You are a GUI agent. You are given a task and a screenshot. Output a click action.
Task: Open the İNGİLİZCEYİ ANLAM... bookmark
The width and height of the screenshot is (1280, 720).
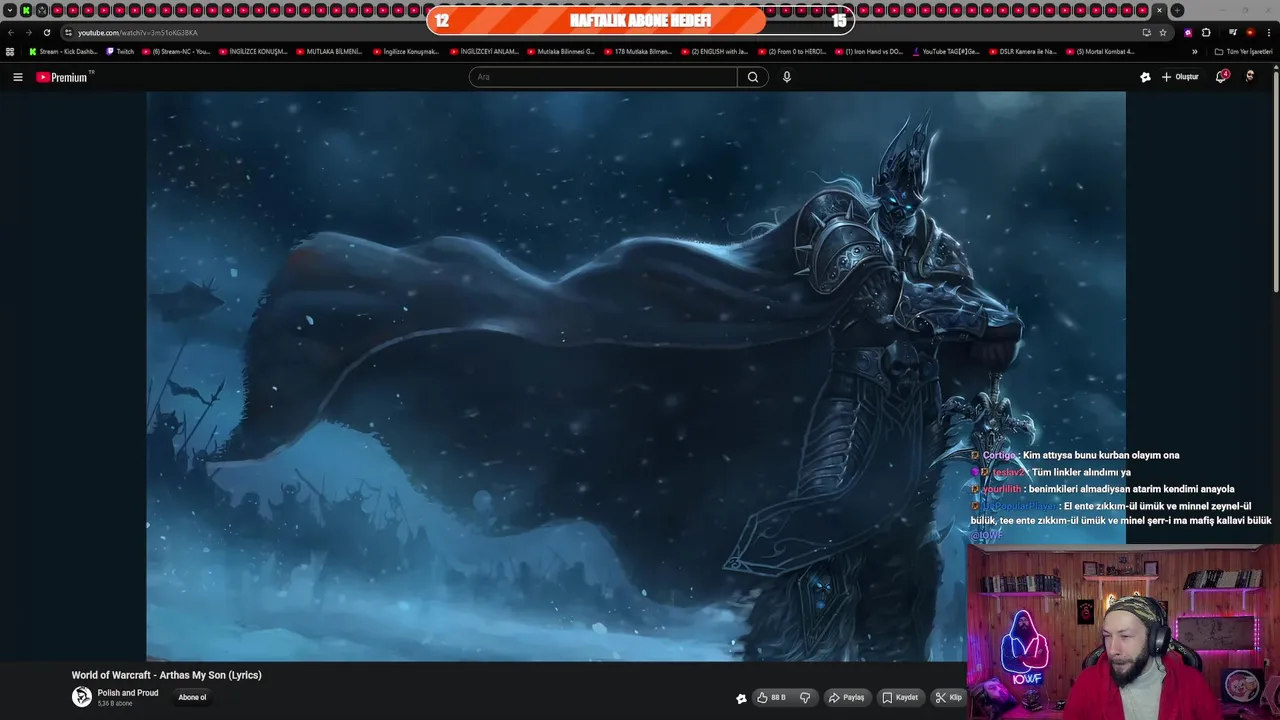[x=484, y=51]
